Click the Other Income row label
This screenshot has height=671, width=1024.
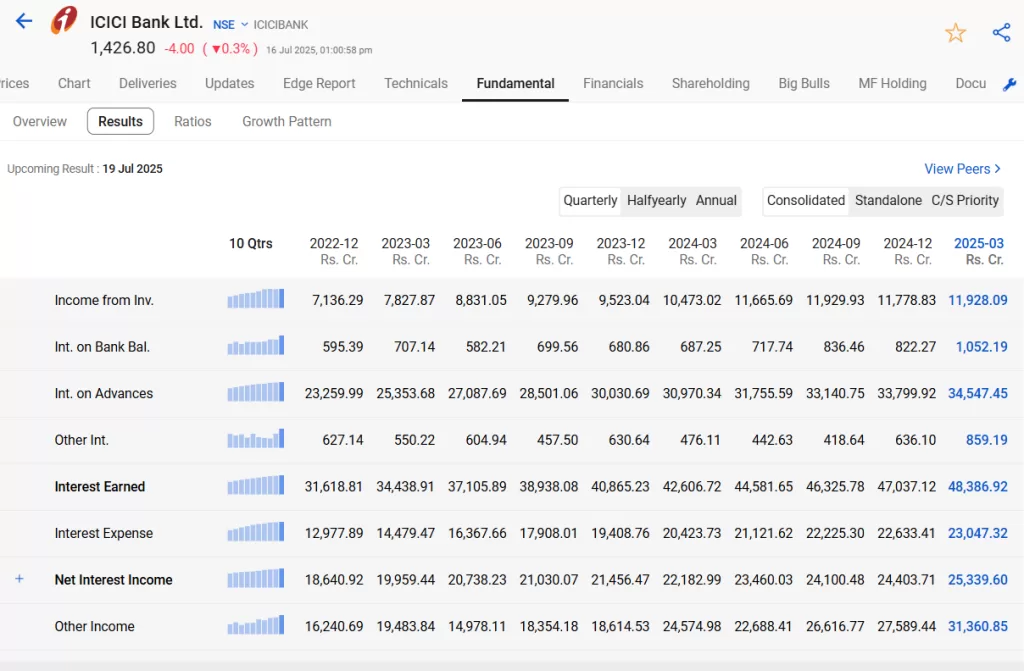click(95, 627)
